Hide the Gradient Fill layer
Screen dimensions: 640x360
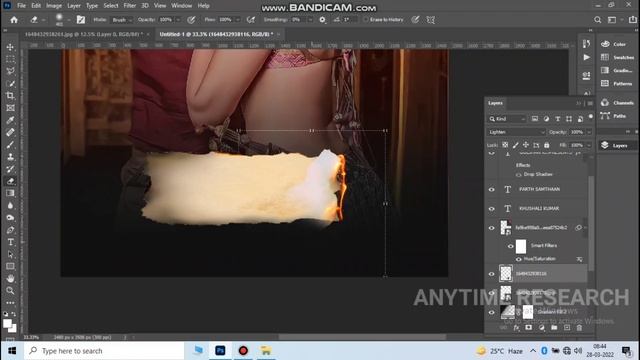(491, 312)
